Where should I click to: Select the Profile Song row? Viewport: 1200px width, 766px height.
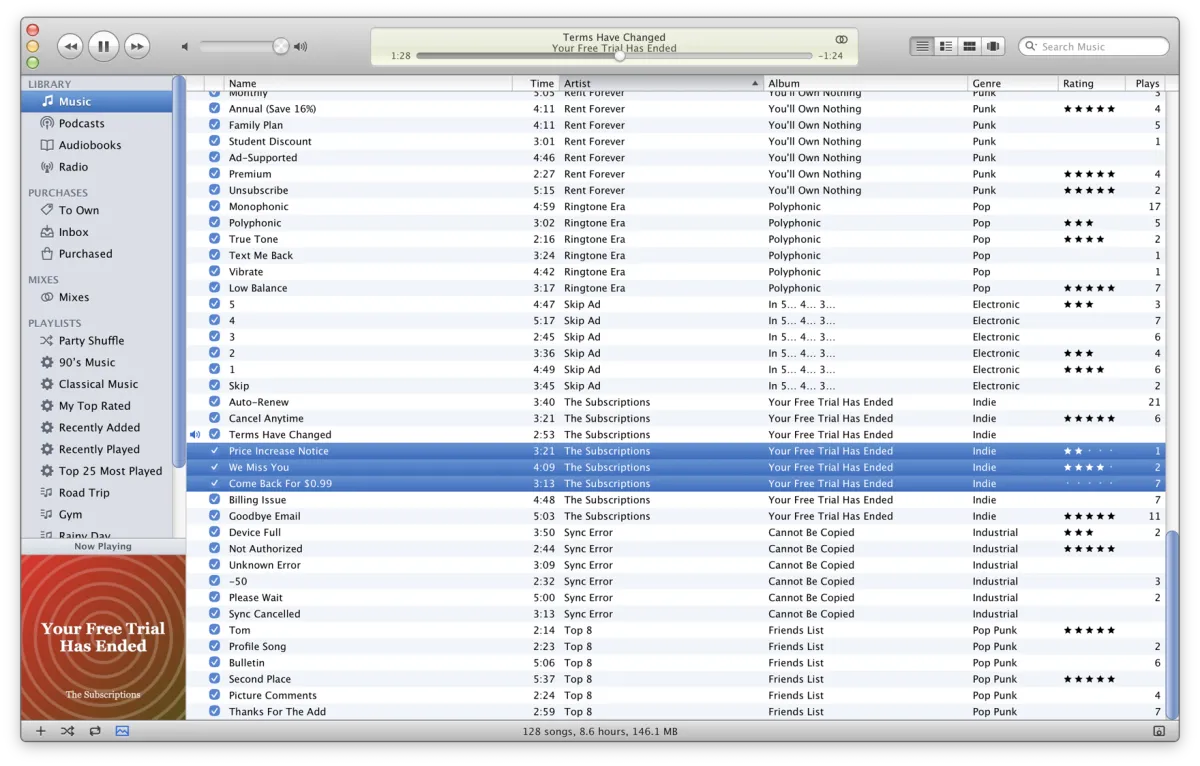[676, 646]
